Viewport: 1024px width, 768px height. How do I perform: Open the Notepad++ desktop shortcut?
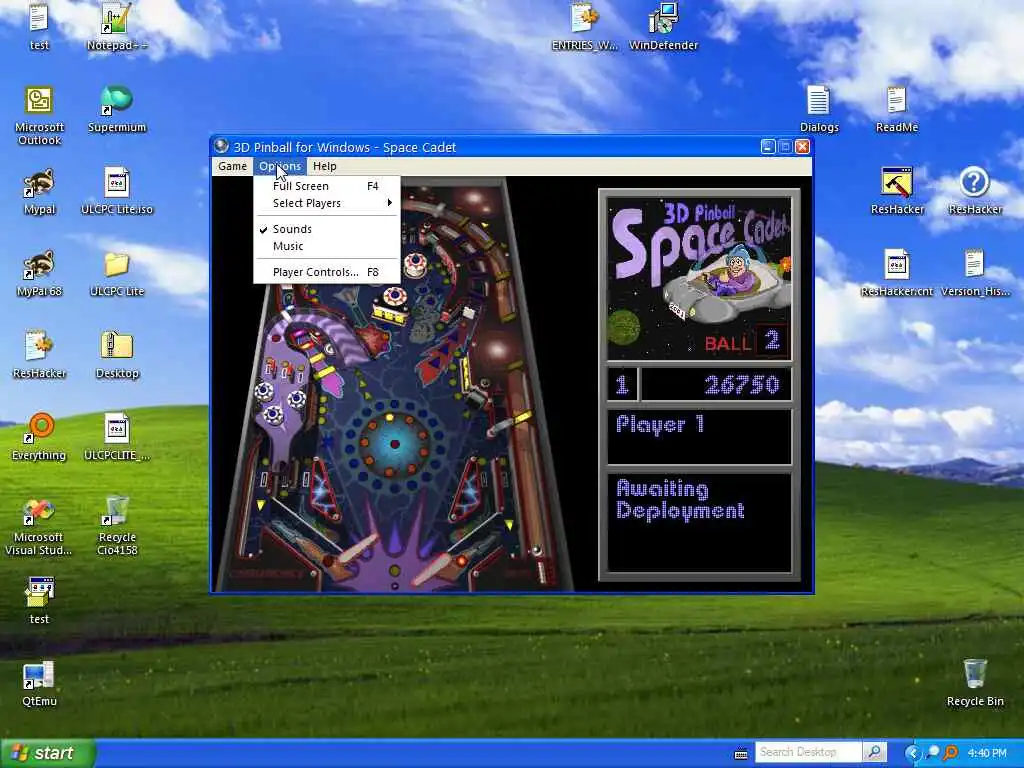coord(116,26)
